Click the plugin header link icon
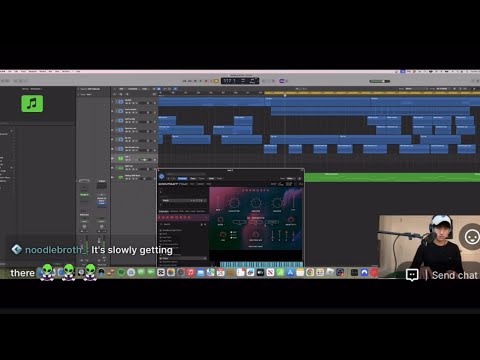The width and height of the screenshot is (480, 360). coord(299,178)
